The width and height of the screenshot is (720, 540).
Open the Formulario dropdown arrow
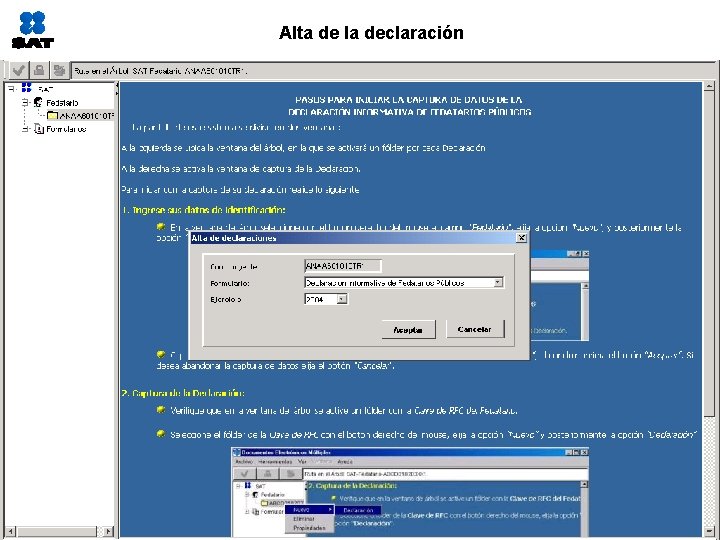498,282
